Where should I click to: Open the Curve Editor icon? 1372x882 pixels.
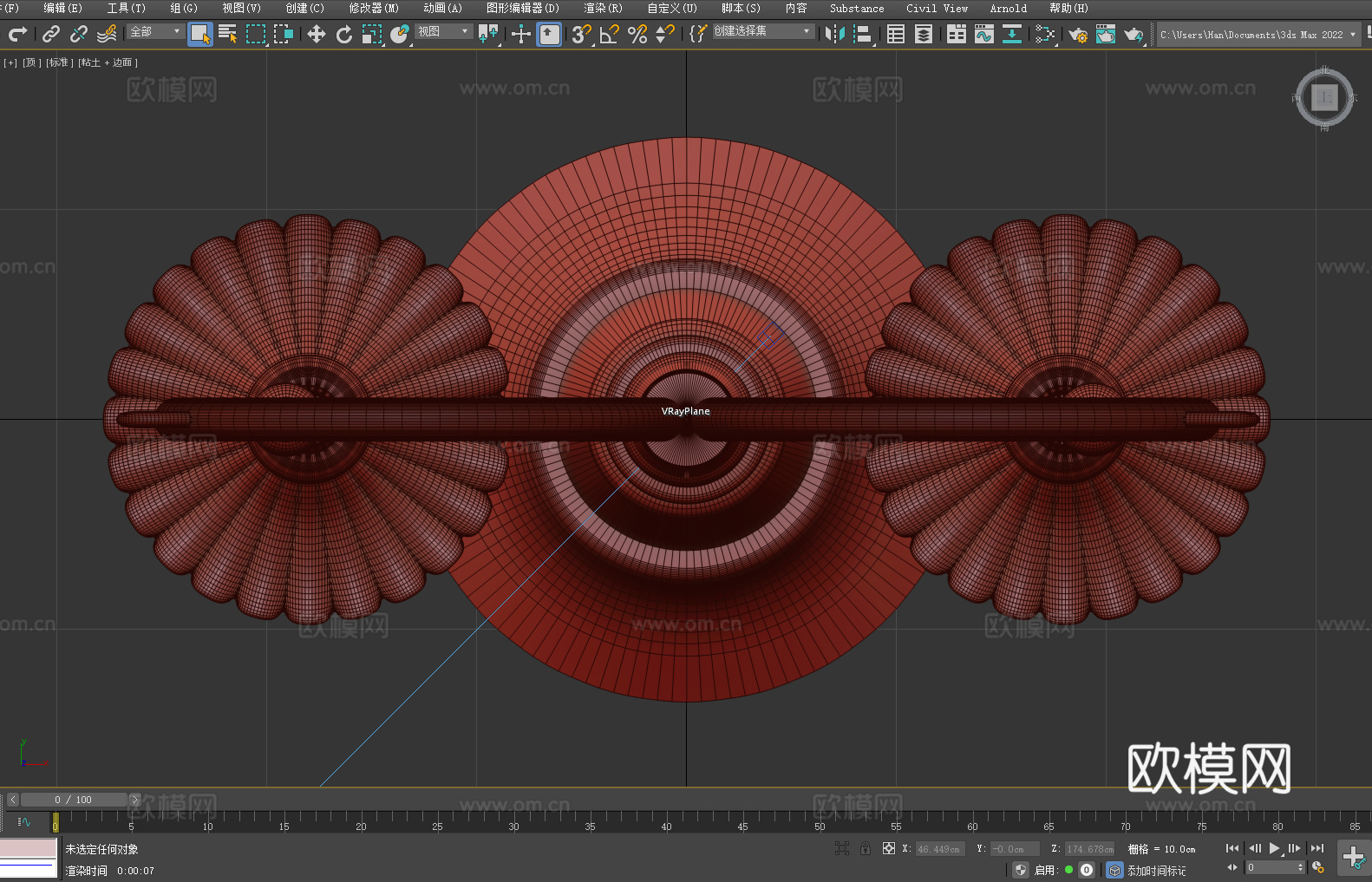tap(983, 35)
